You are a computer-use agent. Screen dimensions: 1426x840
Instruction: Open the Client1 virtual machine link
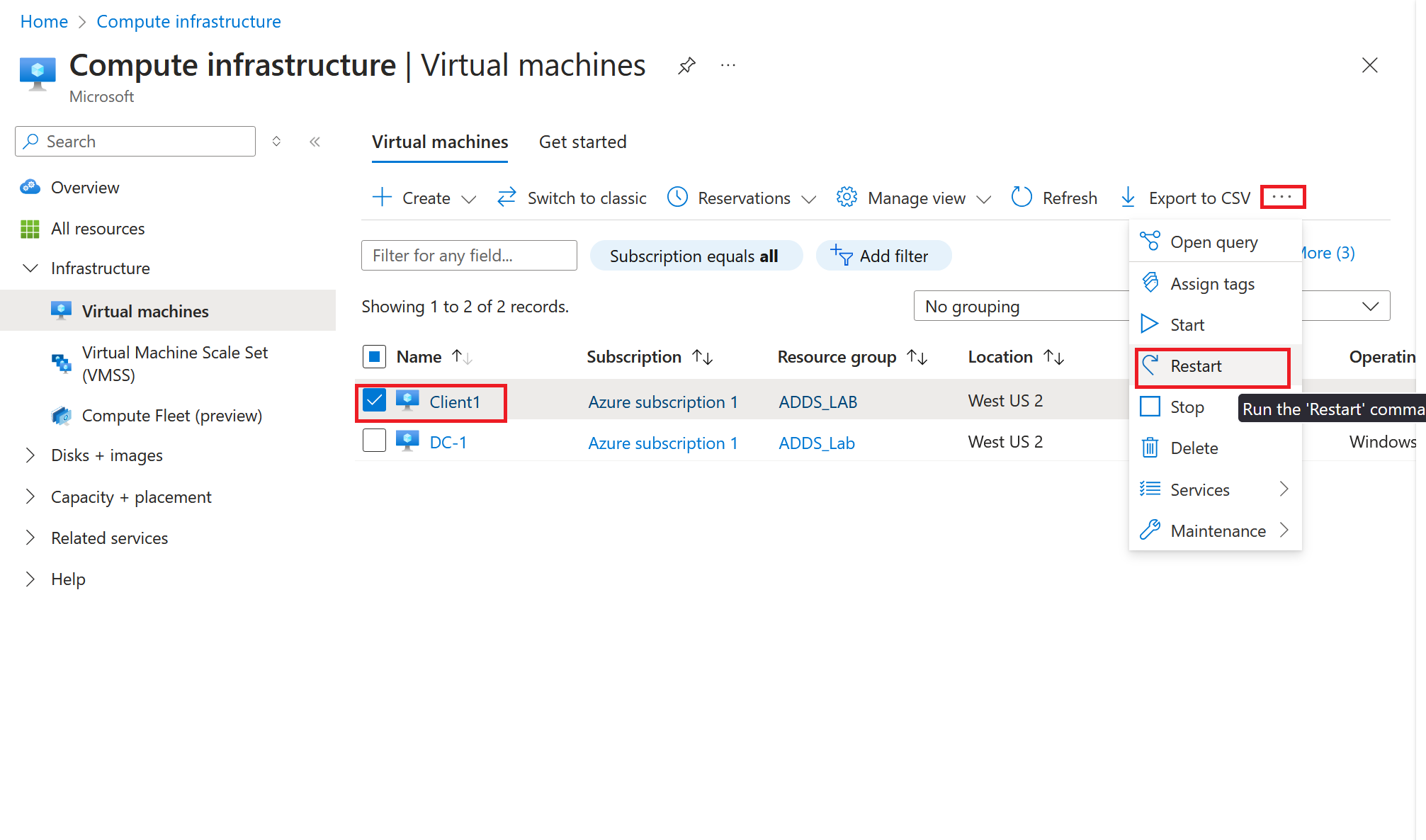(x=455, y=402)
